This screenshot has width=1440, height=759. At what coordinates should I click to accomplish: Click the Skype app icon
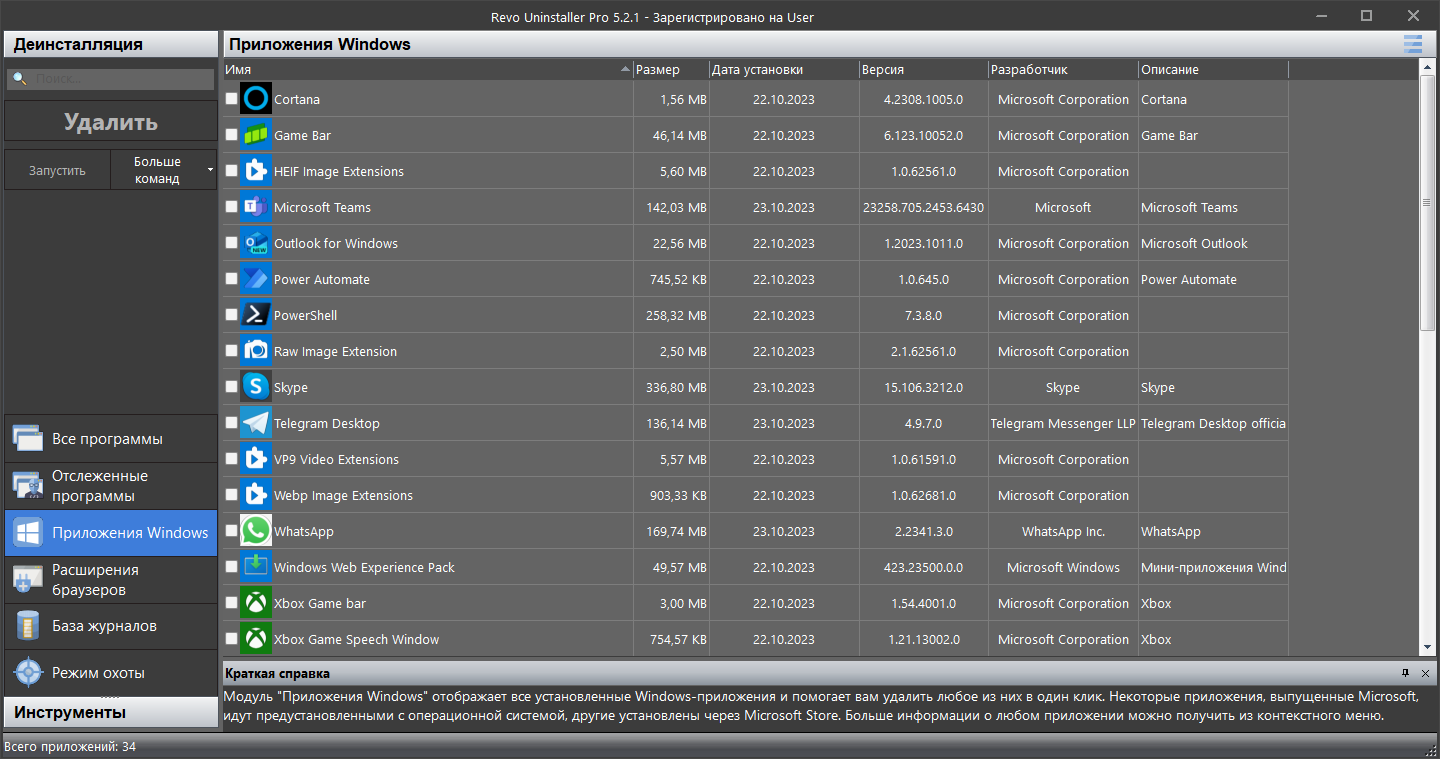click(256, 386)
